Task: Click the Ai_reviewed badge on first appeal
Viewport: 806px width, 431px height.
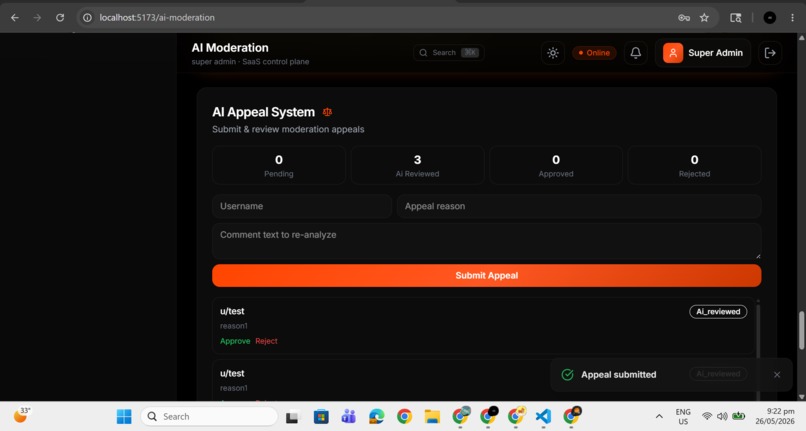Action: tap(718, 312)
